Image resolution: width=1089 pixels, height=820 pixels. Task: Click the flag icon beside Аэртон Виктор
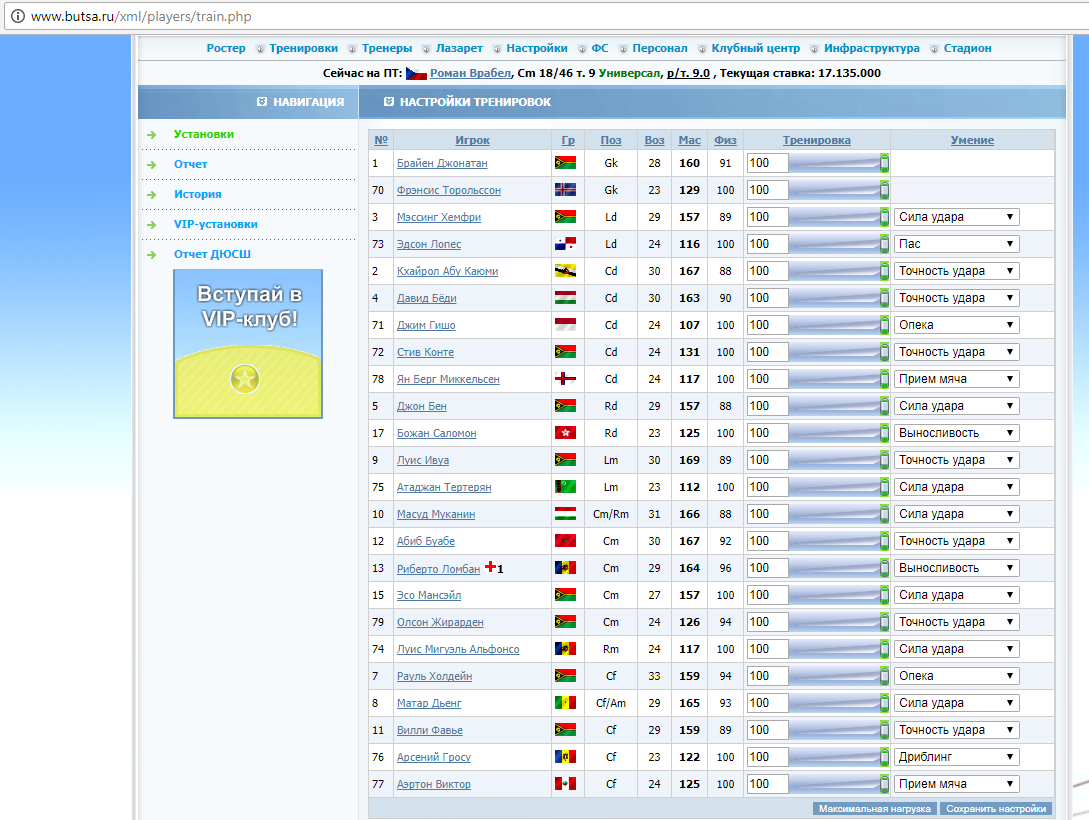[565, 784]
